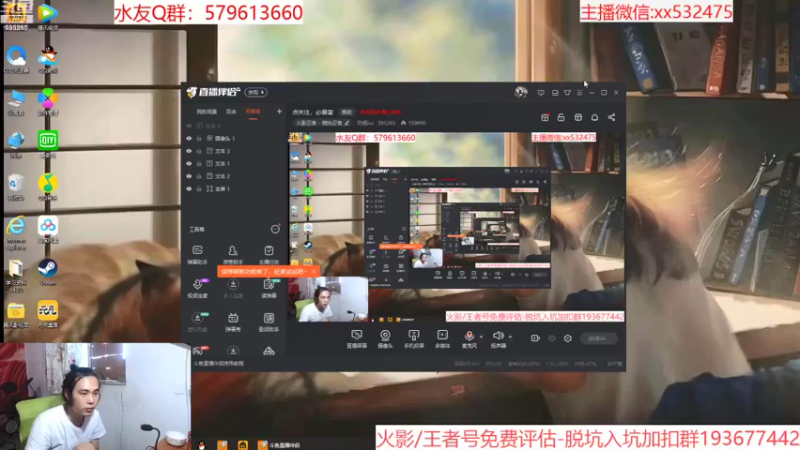Click the red notice text next to 修改
Screen dimensions: 800x450
click(x=381, y=112)
